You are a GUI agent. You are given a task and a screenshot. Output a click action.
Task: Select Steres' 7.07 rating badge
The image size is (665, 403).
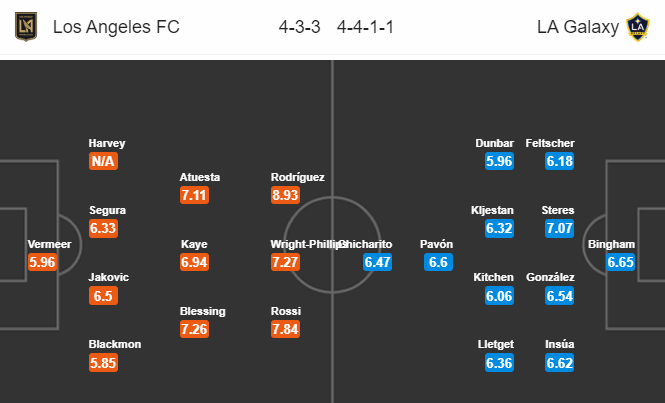[560, 228]
